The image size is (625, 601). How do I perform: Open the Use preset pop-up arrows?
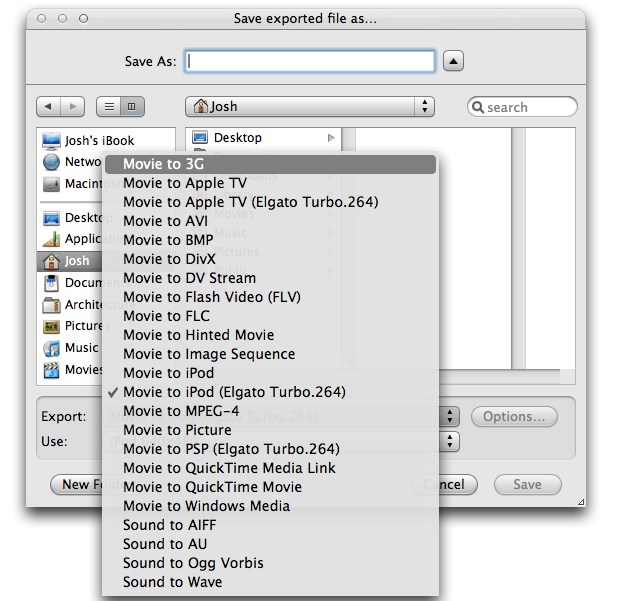pyautogui.click(x=450, y=442)
